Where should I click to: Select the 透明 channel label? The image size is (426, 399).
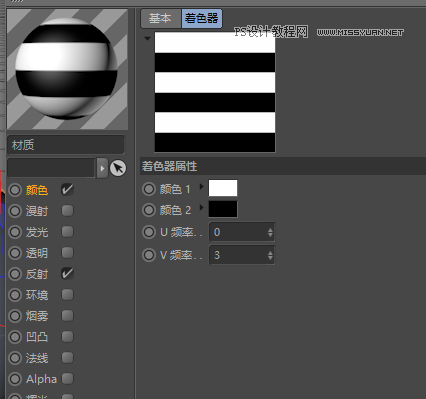click(x=37, y=253)
